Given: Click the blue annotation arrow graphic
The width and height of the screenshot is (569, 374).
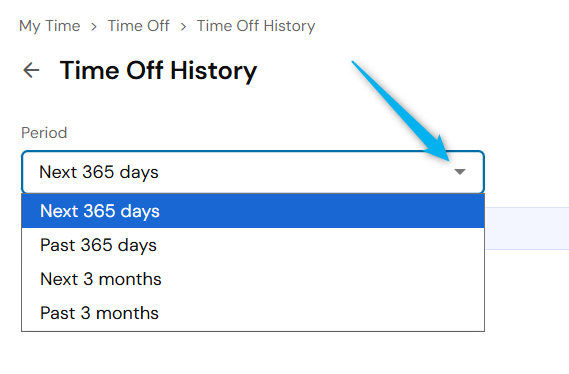Looking at the screenshot, I should click(x=403, y=111).
